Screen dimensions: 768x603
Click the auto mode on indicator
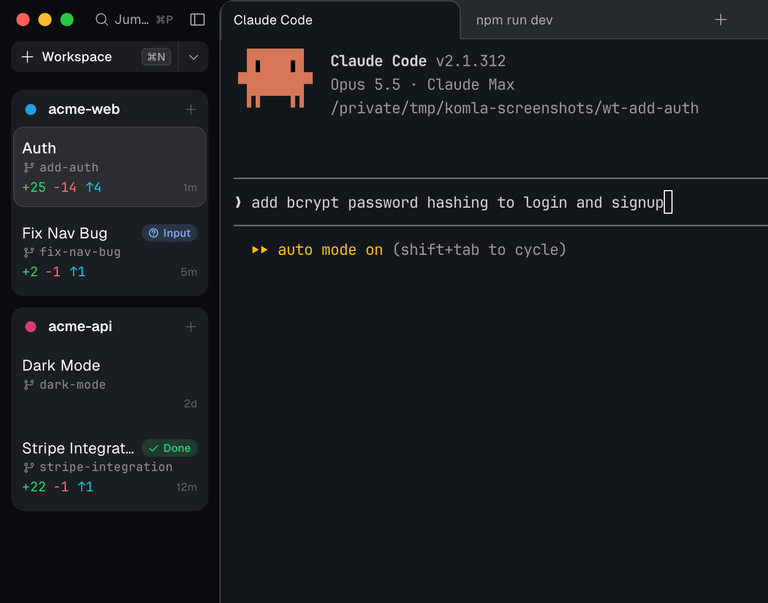tap(330, 250)
